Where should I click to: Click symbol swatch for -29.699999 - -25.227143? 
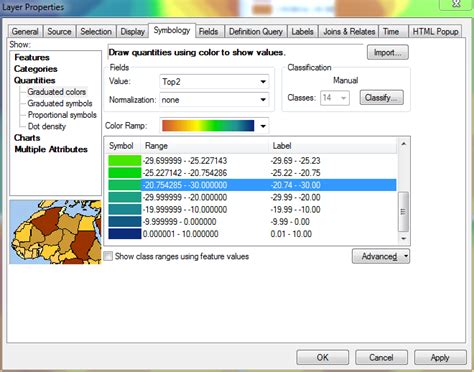(125, 161)
